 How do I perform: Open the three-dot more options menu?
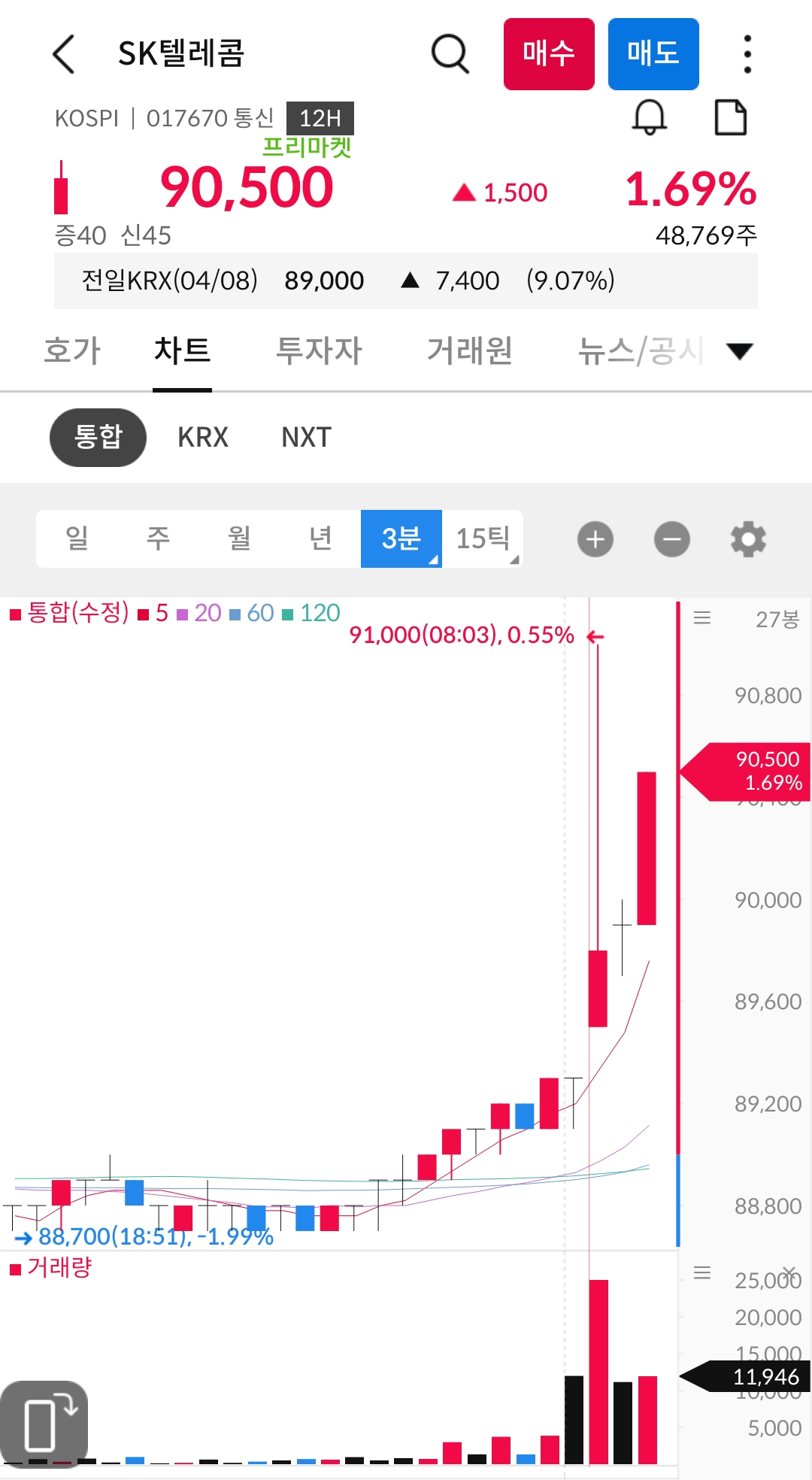tap(747, 54)
